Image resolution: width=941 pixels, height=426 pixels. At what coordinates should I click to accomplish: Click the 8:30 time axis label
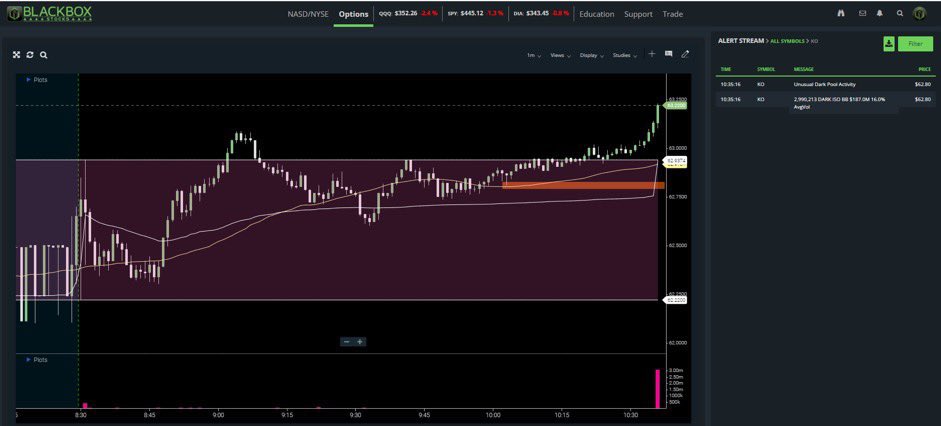[x=81, y=415]
